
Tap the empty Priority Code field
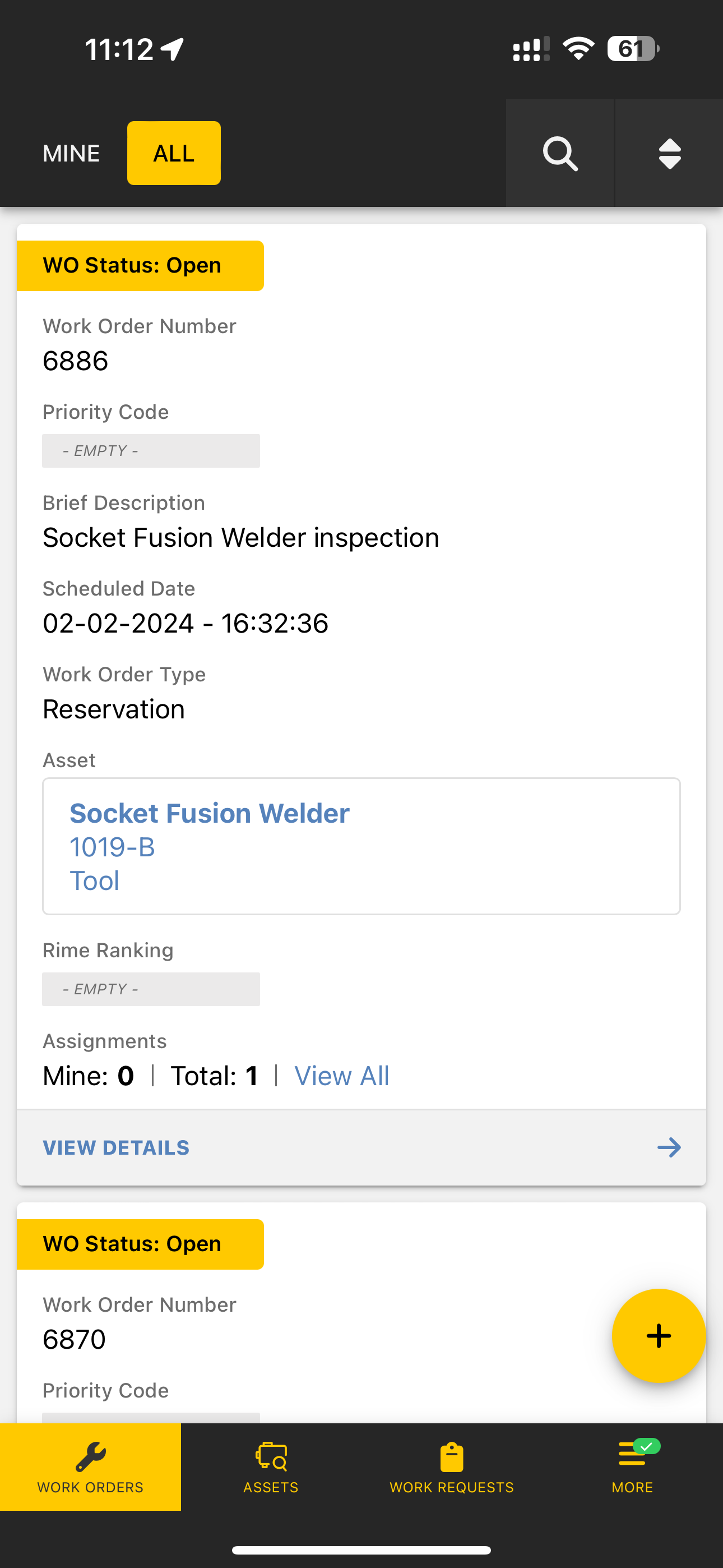151,451
